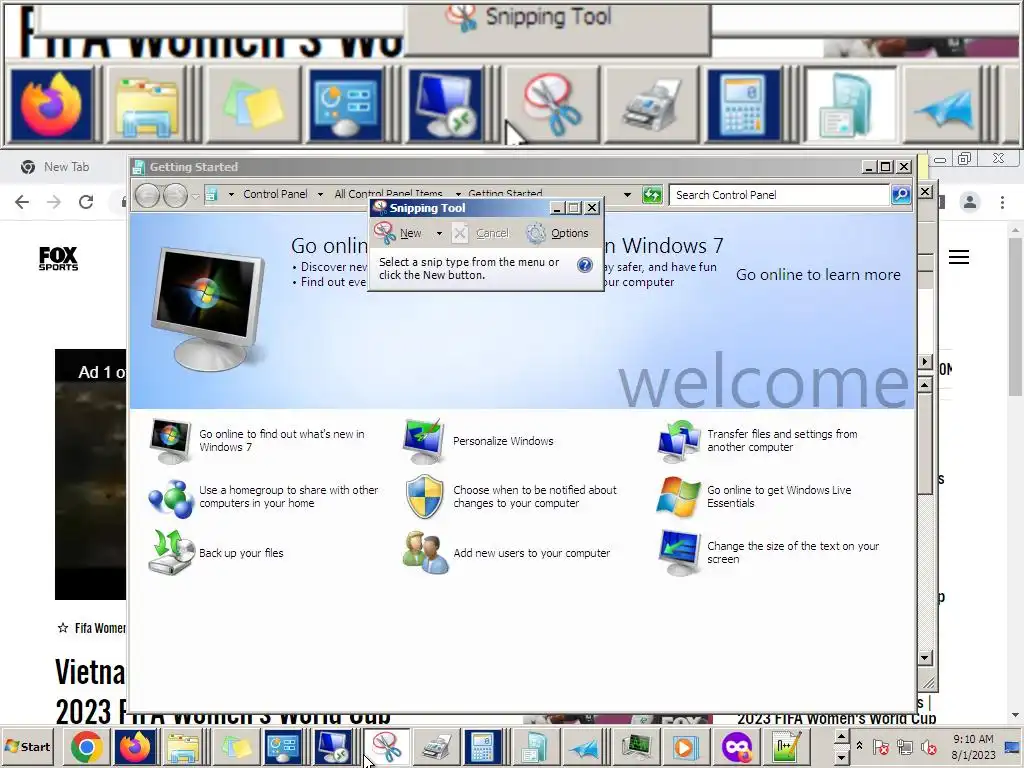The width and height of the screenshot is (1024, 768).
Task: Click the Snipping Tool taskbar button
Action: 385,746
